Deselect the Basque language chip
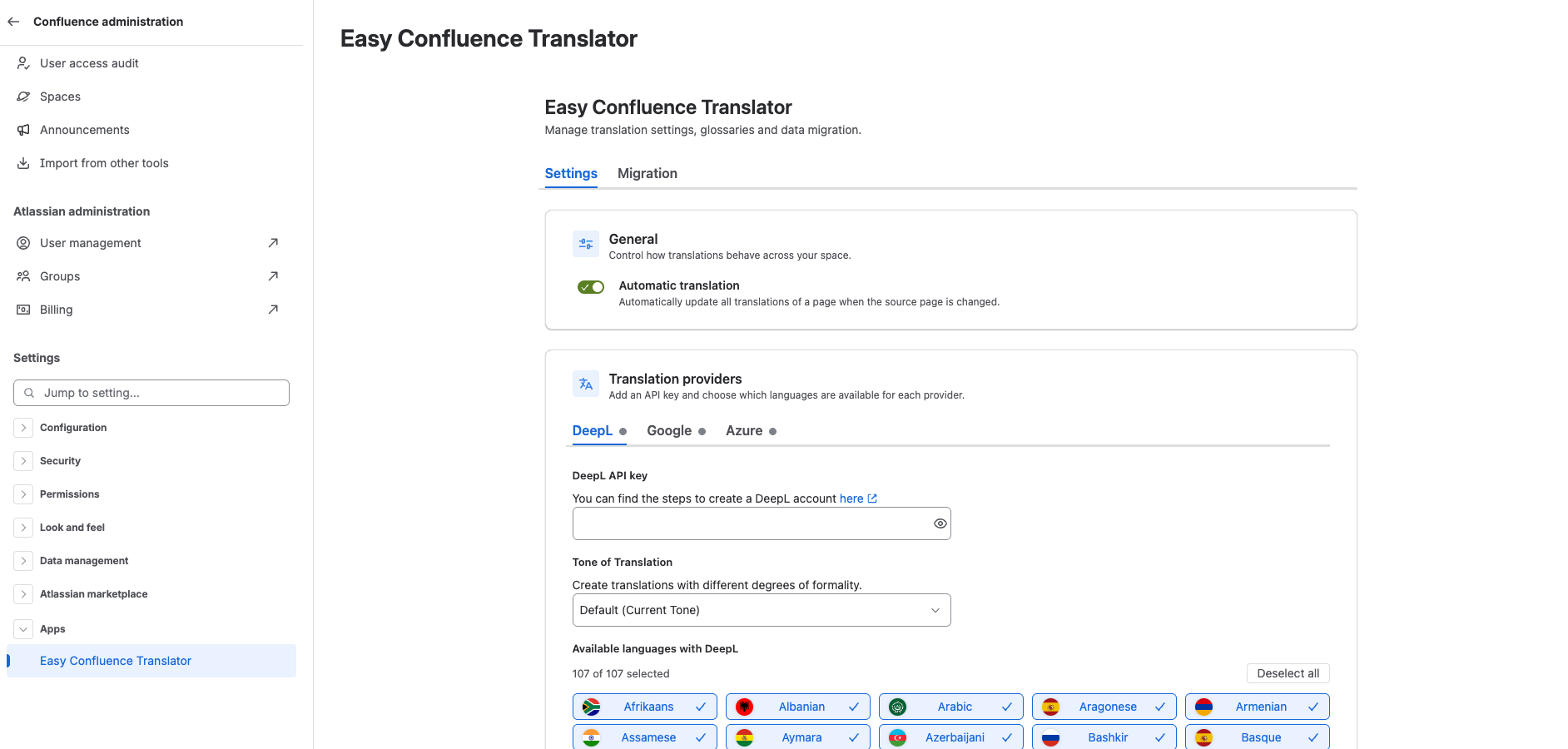This screenshot has width=1568, height=749. click(1258, 737)
